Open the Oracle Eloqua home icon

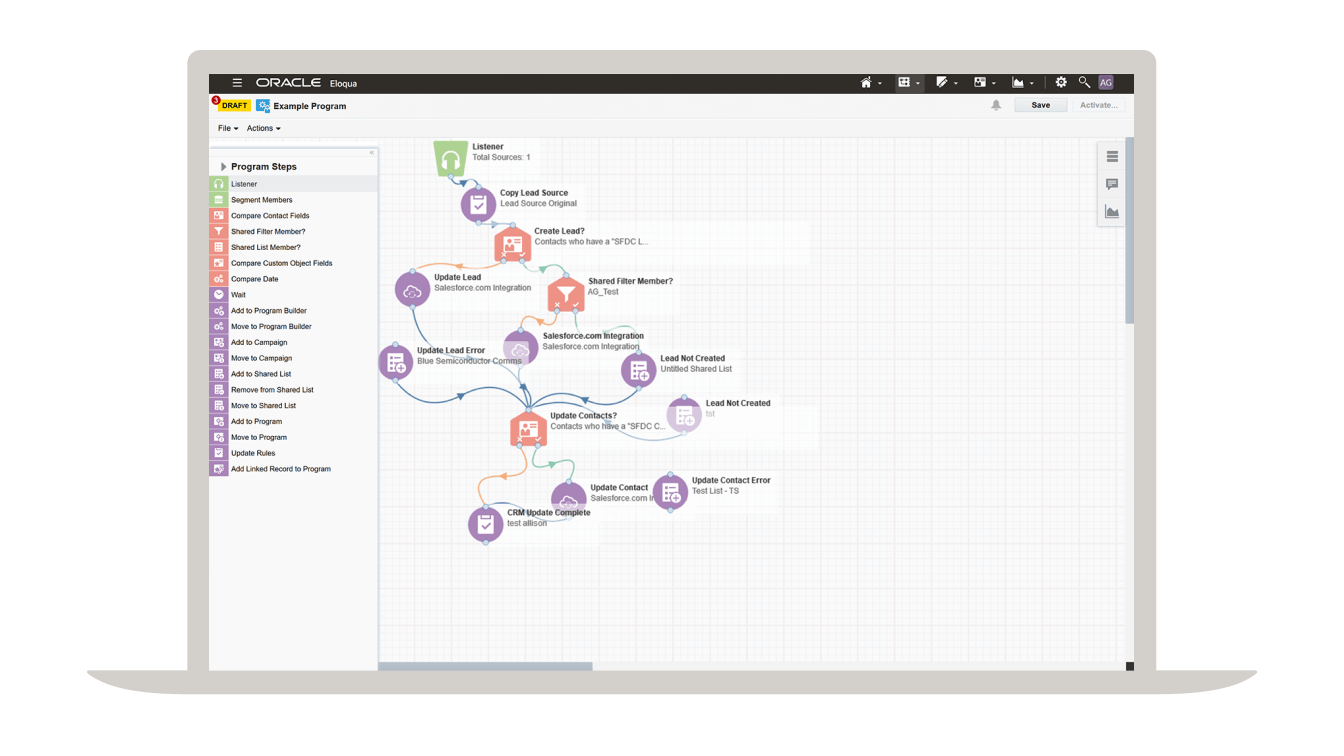866,82
